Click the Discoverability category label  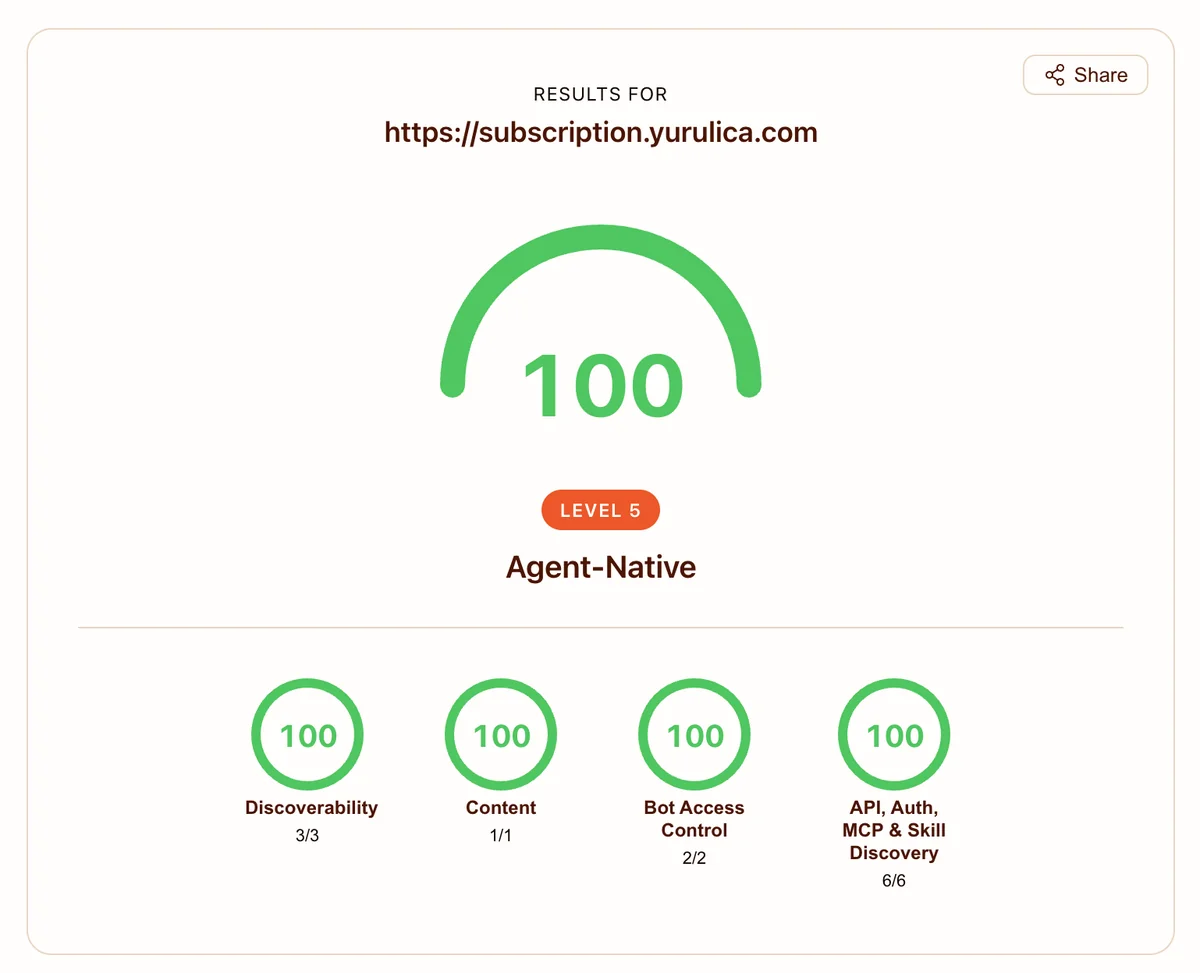pos(311,807)
